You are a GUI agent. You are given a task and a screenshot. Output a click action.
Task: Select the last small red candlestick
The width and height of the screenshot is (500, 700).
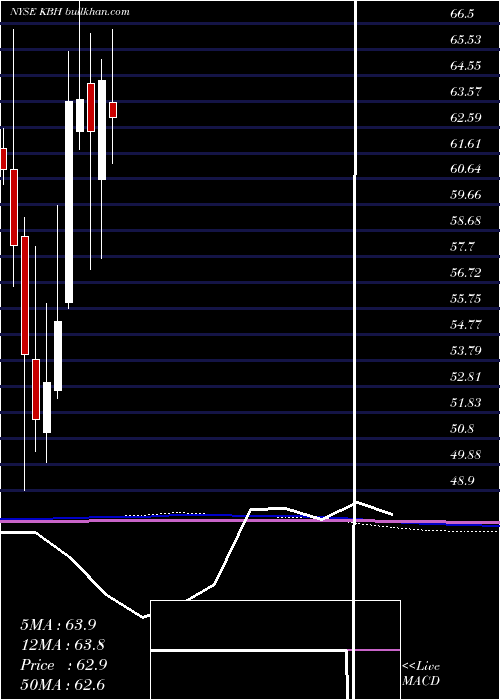tap(113, 110)
